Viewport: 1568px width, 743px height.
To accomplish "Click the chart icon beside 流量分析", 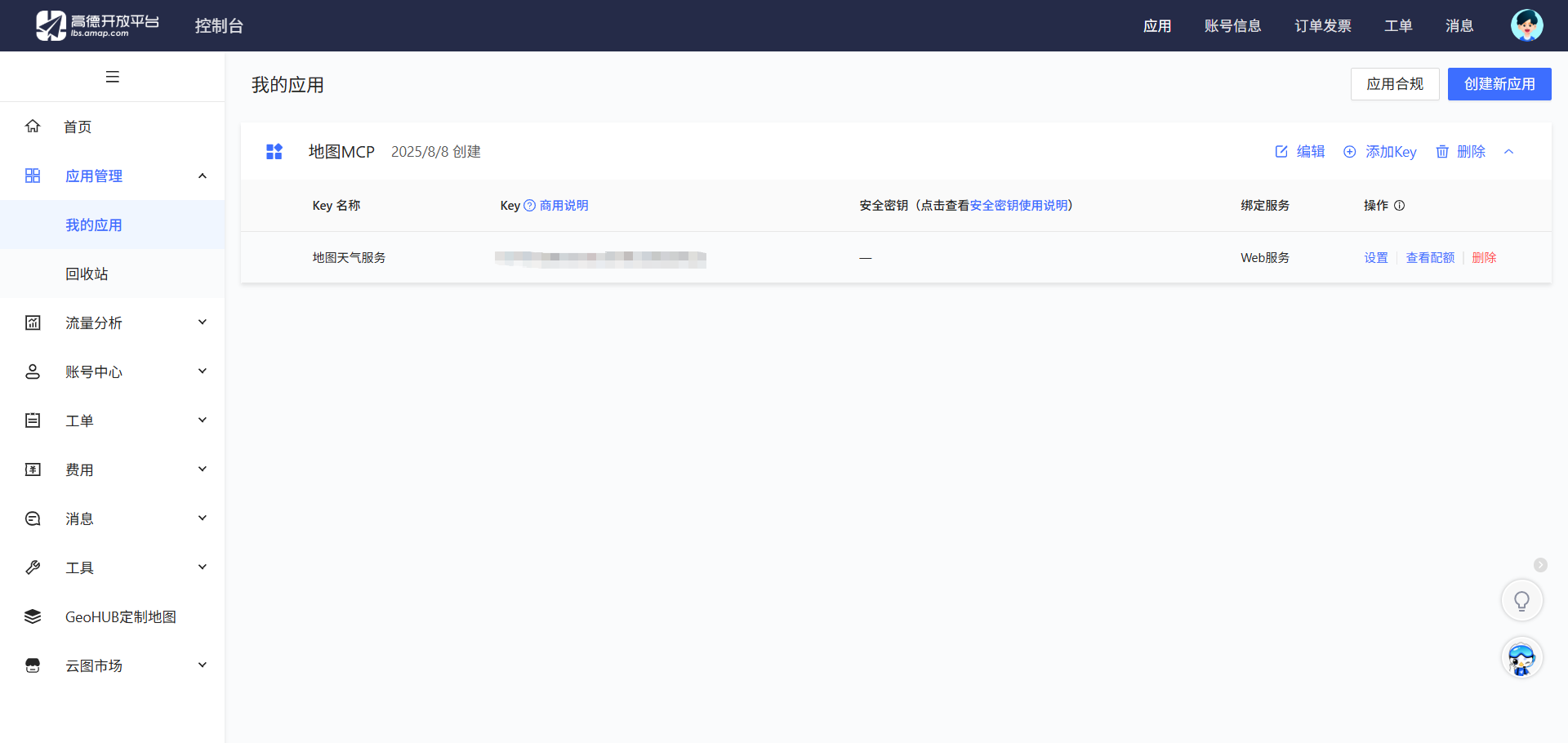I will (33, 323).
